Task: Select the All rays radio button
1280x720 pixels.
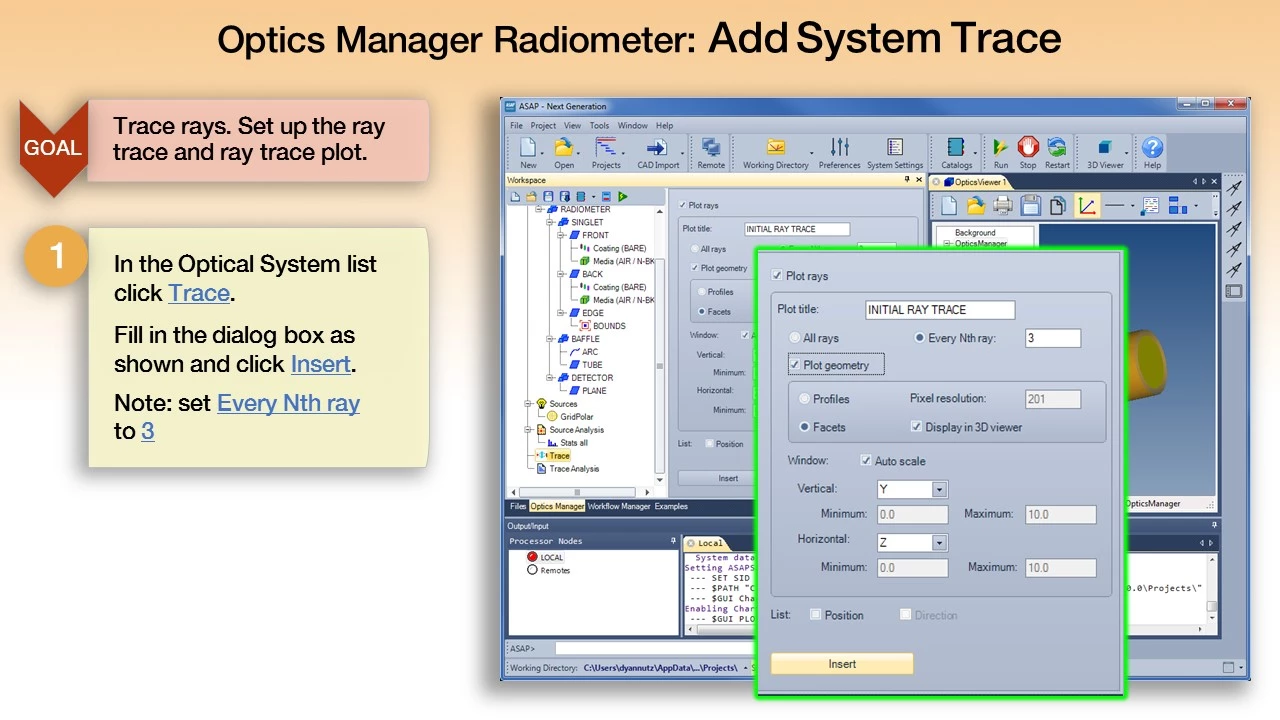Action: click(x=796, y=338)
